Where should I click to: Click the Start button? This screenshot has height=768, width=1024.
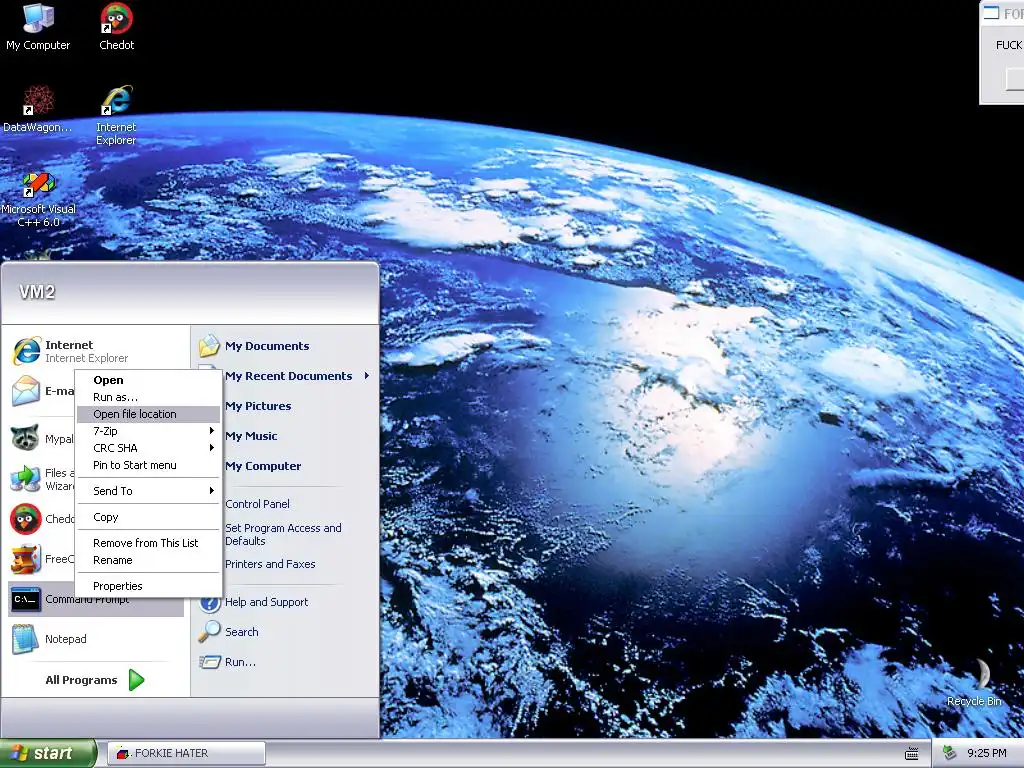[x=48, y=753]
